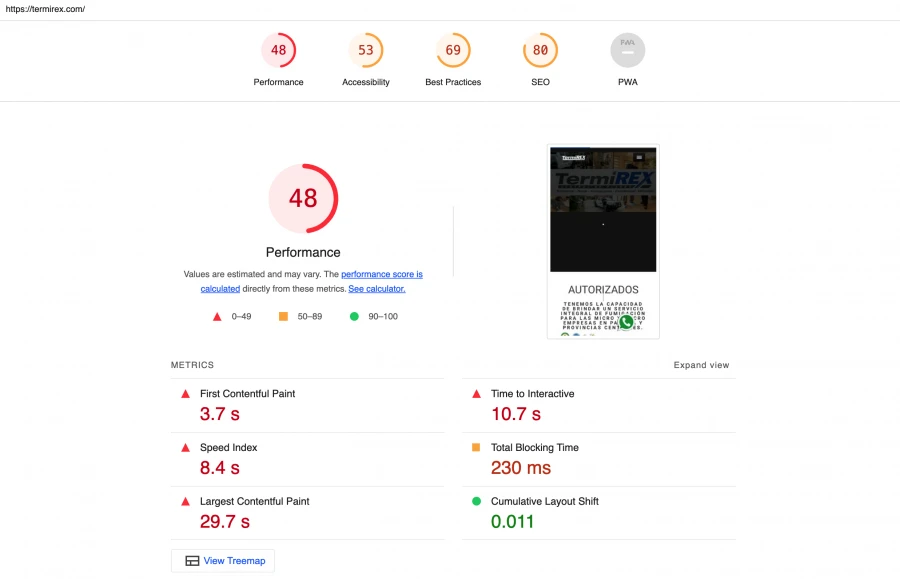The image size is (900, 579).
Task: Click the Speed Index metric label
Action: tap(228, 448)
